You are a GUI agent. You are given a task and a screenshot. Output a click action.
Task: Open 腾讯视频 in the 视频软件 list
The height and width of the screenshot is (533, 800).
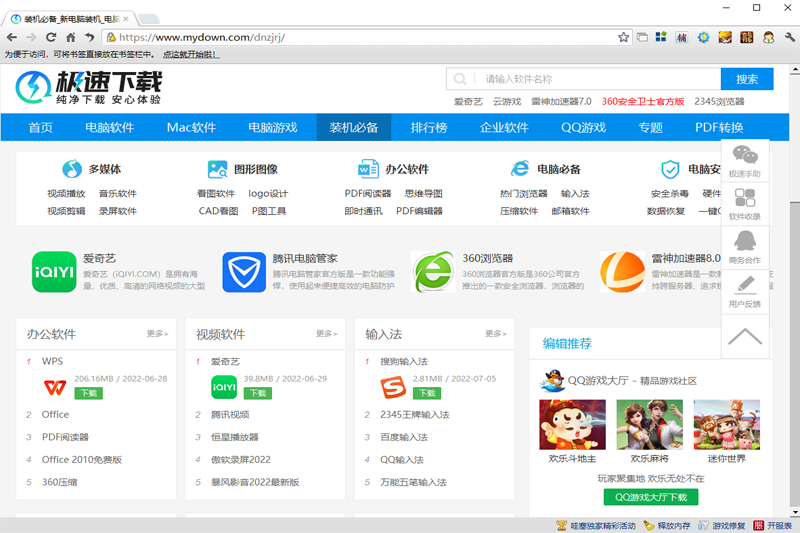coord(230,415)
